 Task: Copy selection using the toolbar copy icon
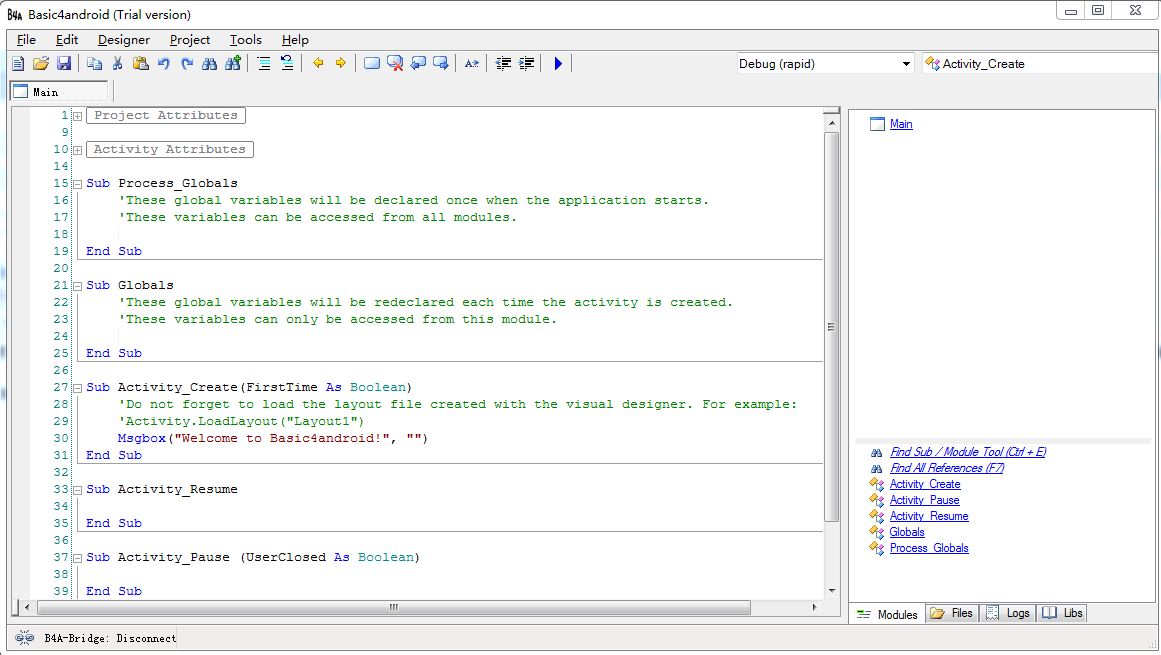coord(94,64)
